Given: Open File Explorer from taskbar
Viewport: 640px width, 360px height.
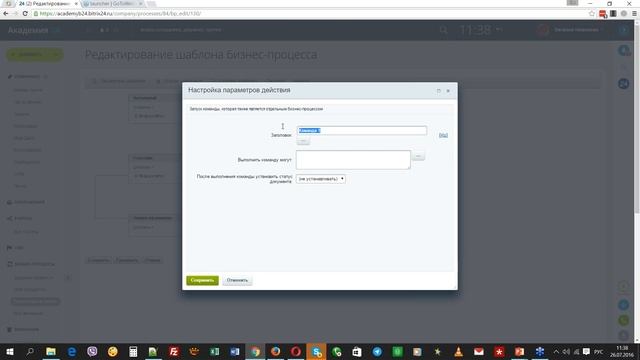Looking at the screenshot, I should tap(51, 351).
